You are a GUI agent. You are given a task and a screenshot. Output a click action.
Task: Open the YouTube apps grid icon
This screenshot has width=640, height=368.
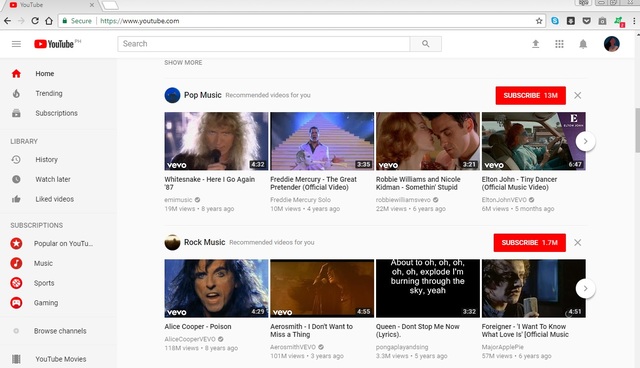pos(559,44)
